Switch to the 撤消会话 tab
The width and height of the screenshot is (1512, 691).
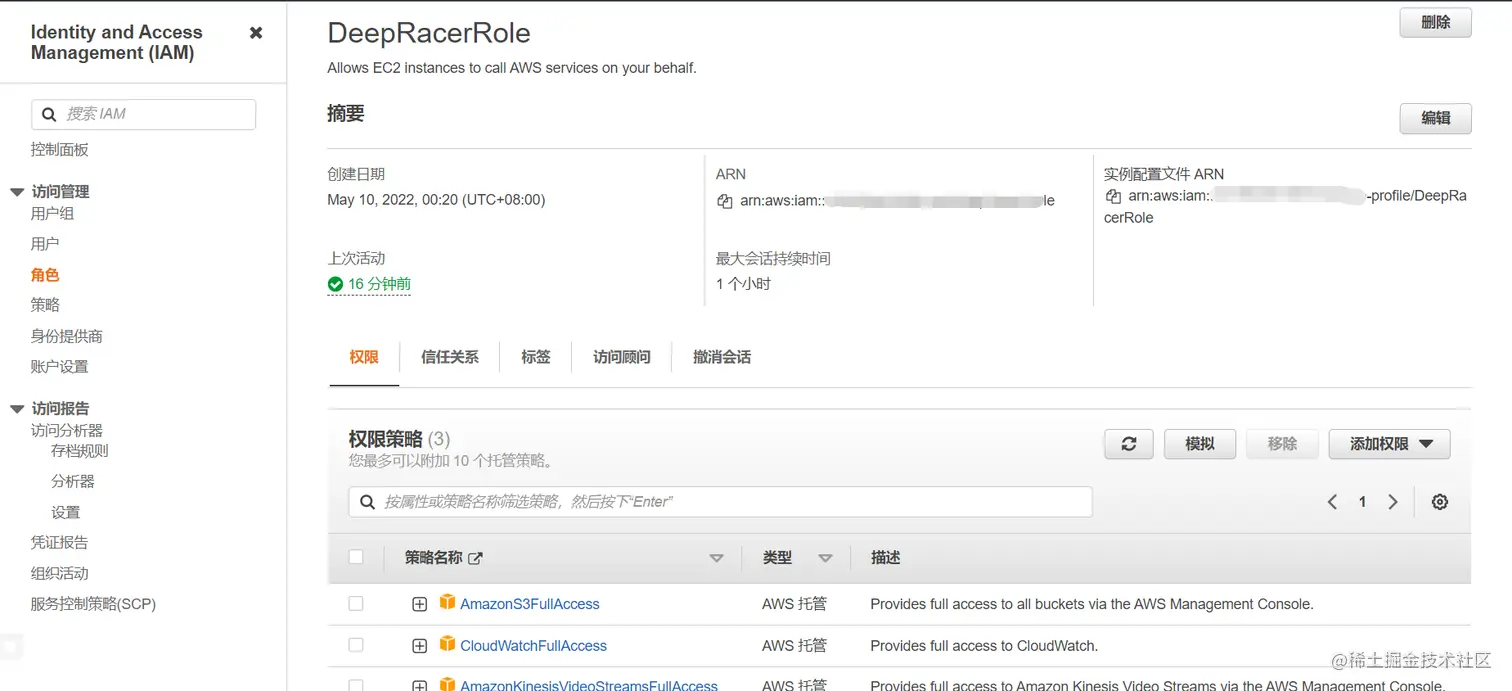(x=722, y=357)
